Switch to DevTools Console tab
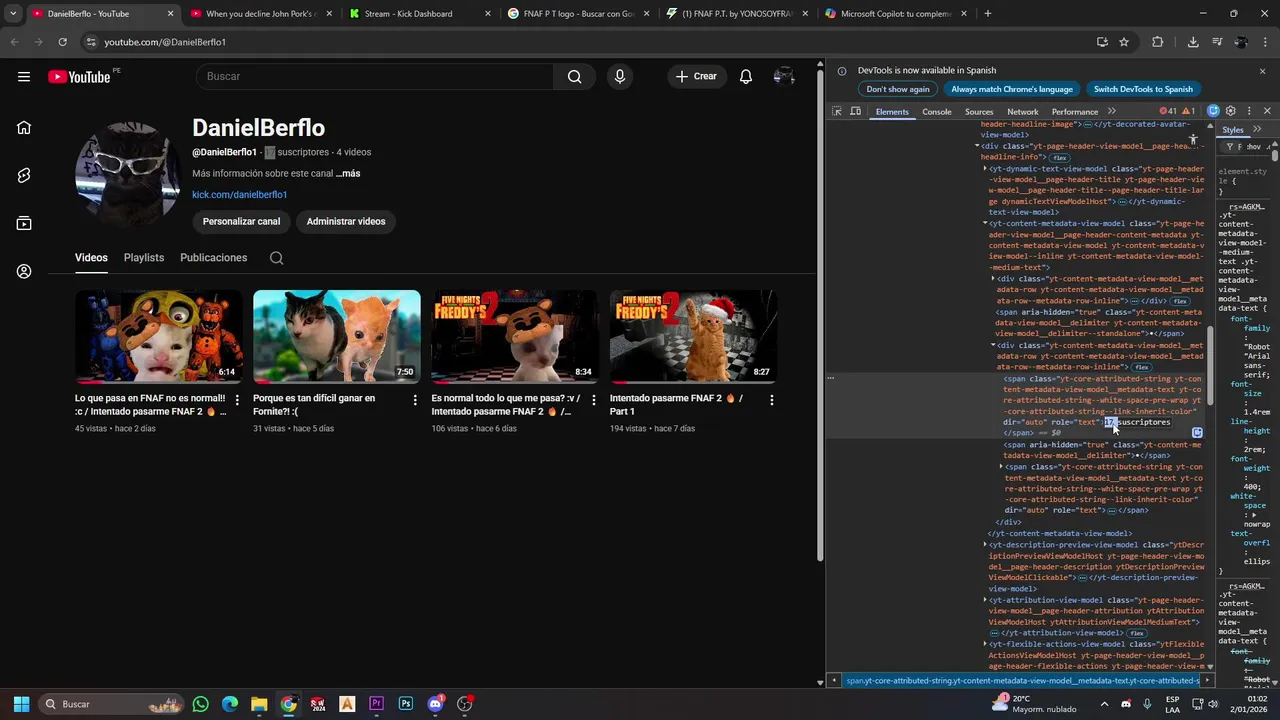 tap(937, 112)
